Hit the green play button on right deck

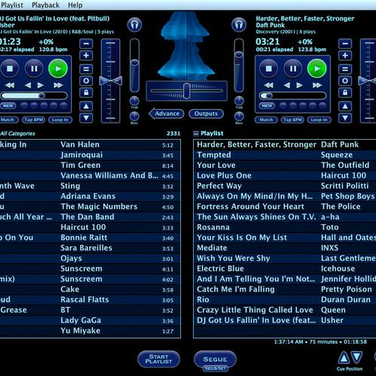click(x=317, y=69)
